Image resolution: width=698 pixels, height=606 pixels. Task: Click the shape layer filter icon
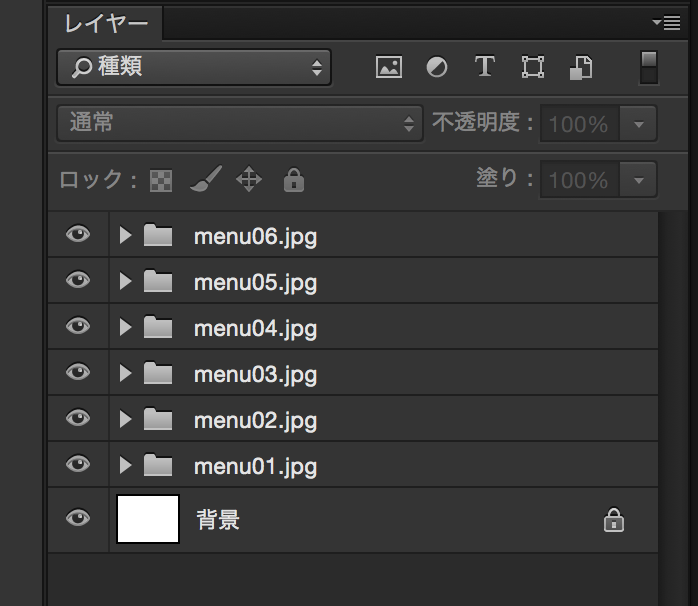point(533,67)
